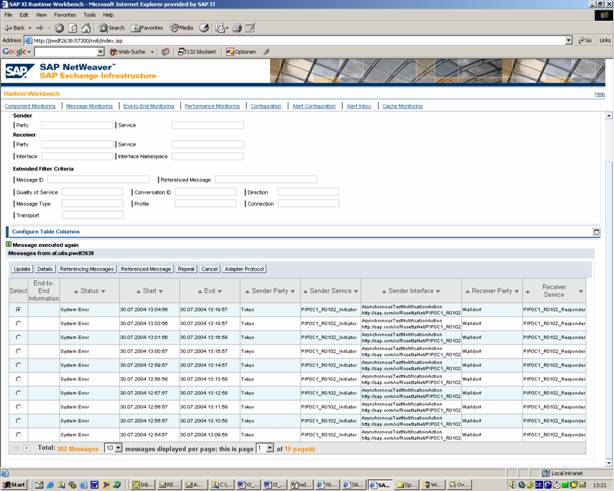Select the message started 30.07.2004 13:03:56
Screen dimensions: 614x491
pyautogui.click(x=18, y=323)
